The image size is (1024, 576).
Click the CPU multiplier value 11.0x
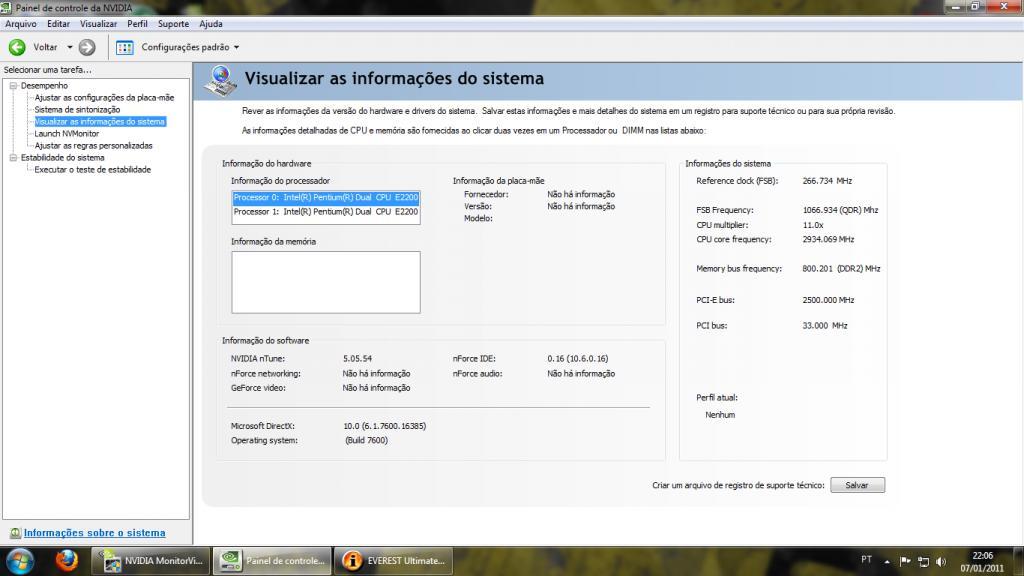tap(813, 225)
